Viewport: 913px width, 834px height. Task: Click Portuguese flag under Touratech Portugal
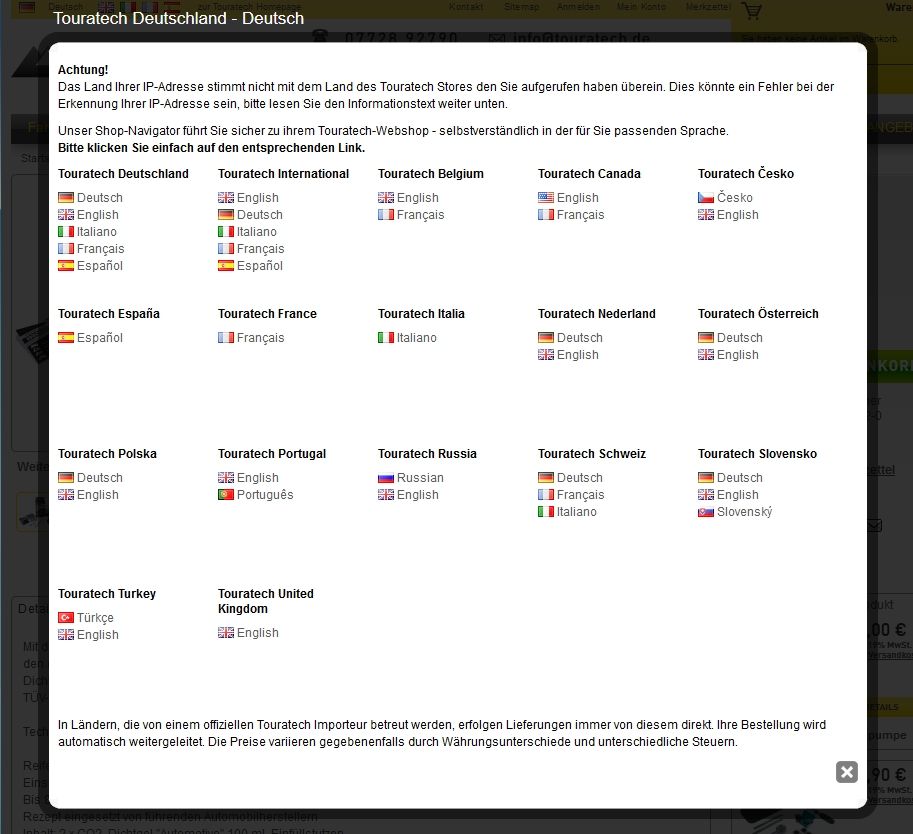click(x=226, y=495)
